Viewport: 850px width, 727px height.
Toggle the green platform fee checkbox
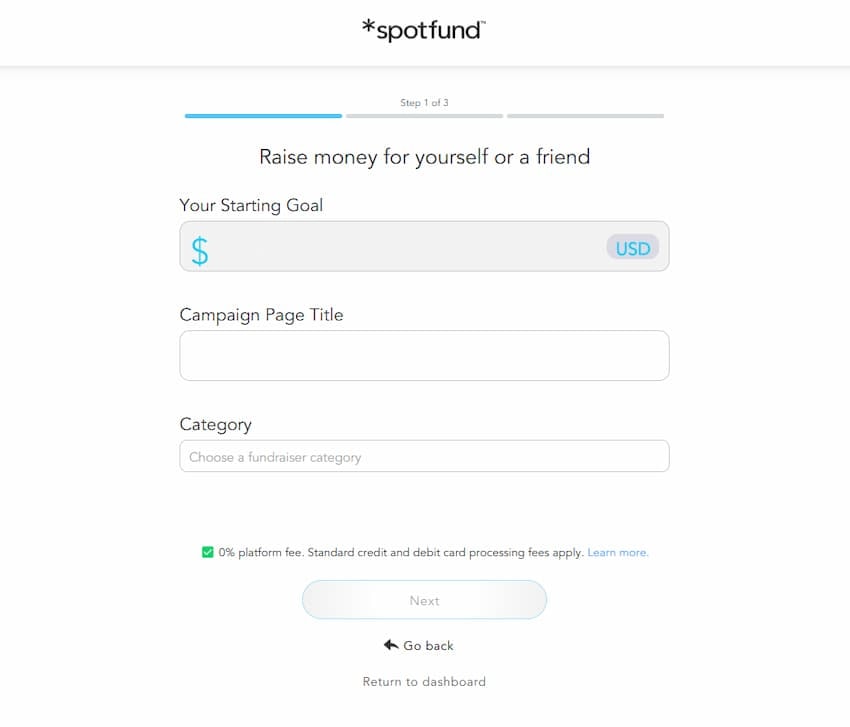(x=207, y=552)
